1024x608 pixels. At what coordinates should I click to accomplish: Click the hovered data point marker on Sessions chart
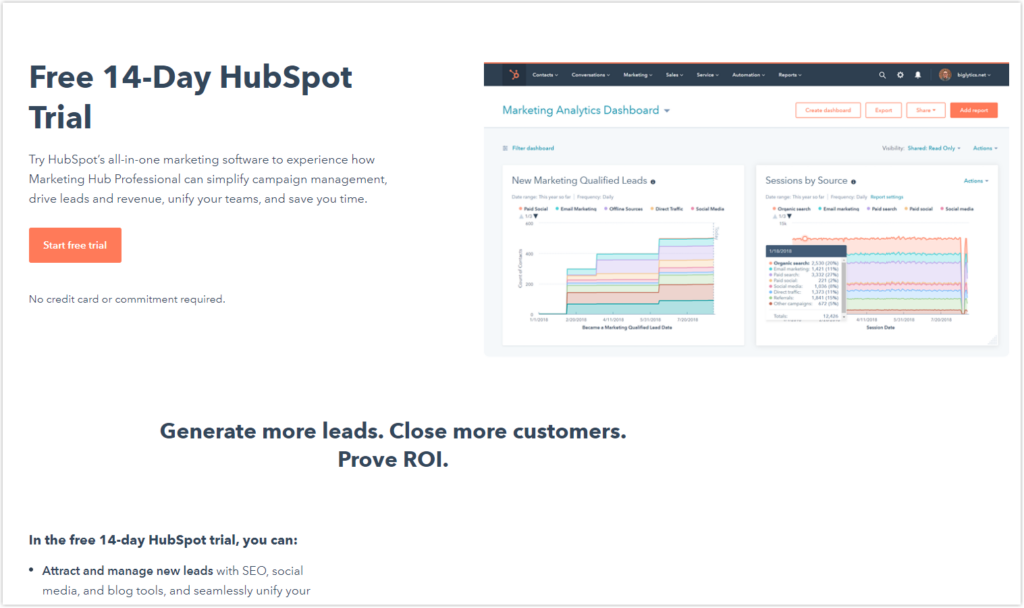[x=805, y=239]
